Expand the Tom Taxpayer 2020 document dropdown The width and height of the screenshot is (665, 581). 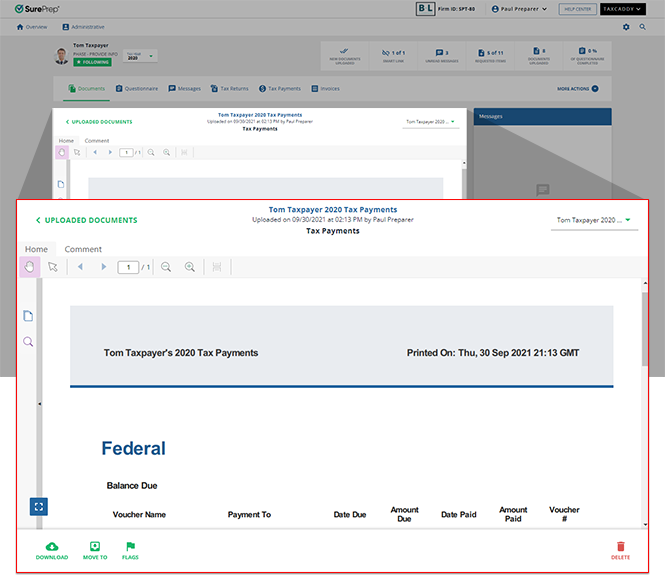(594, 220)
